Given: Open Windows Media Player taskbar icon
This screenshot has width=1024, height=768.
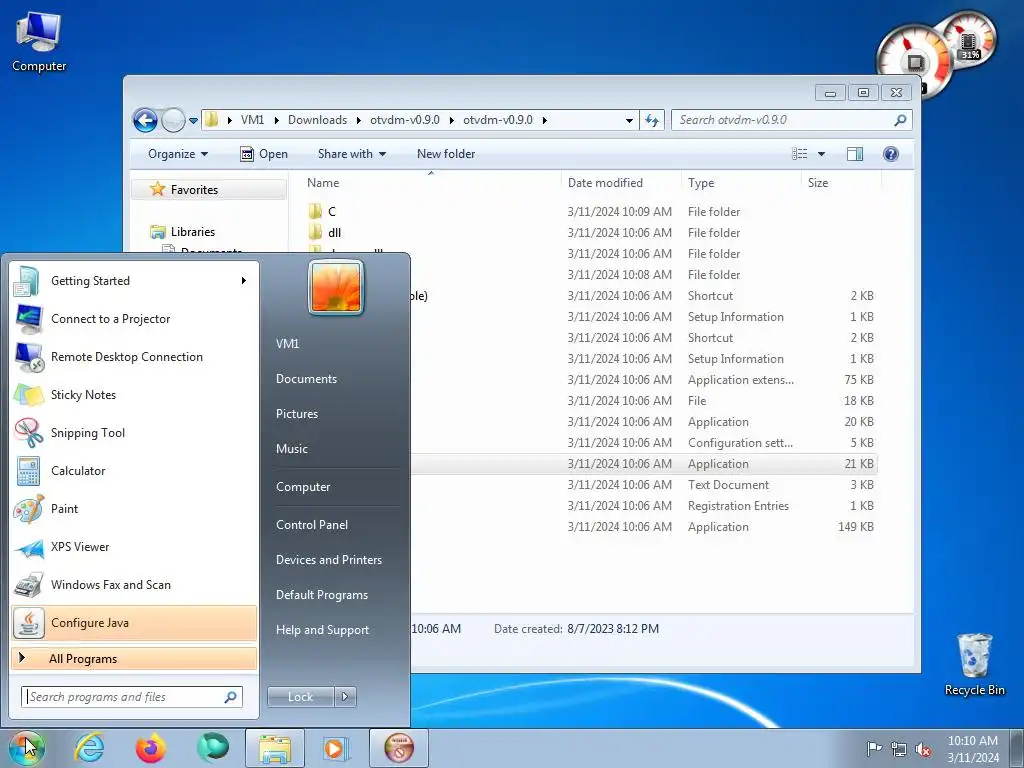Looking at the screenshot, I should click(x=337, y=748).
